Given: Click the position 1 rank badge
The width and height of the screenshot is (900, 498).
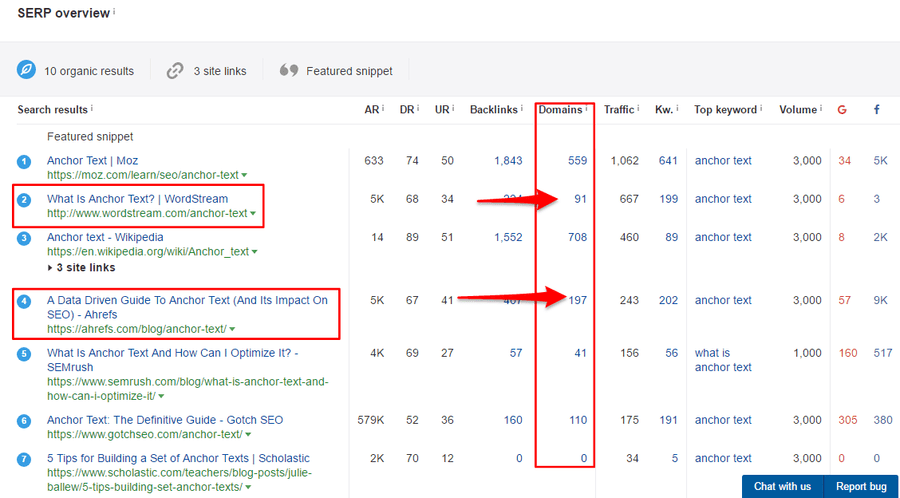Looking at the screenshot, I should point(24,161).
